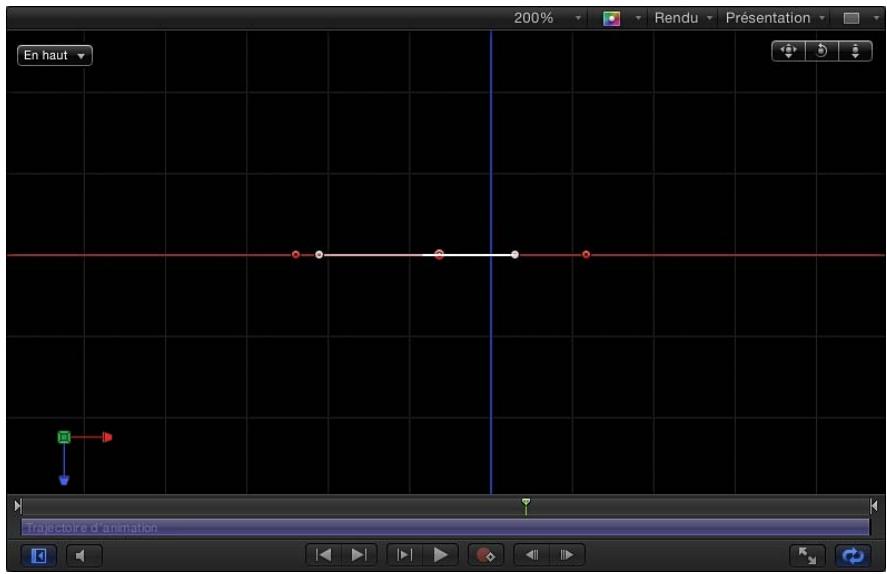Click the Play button

click(440, 555)
